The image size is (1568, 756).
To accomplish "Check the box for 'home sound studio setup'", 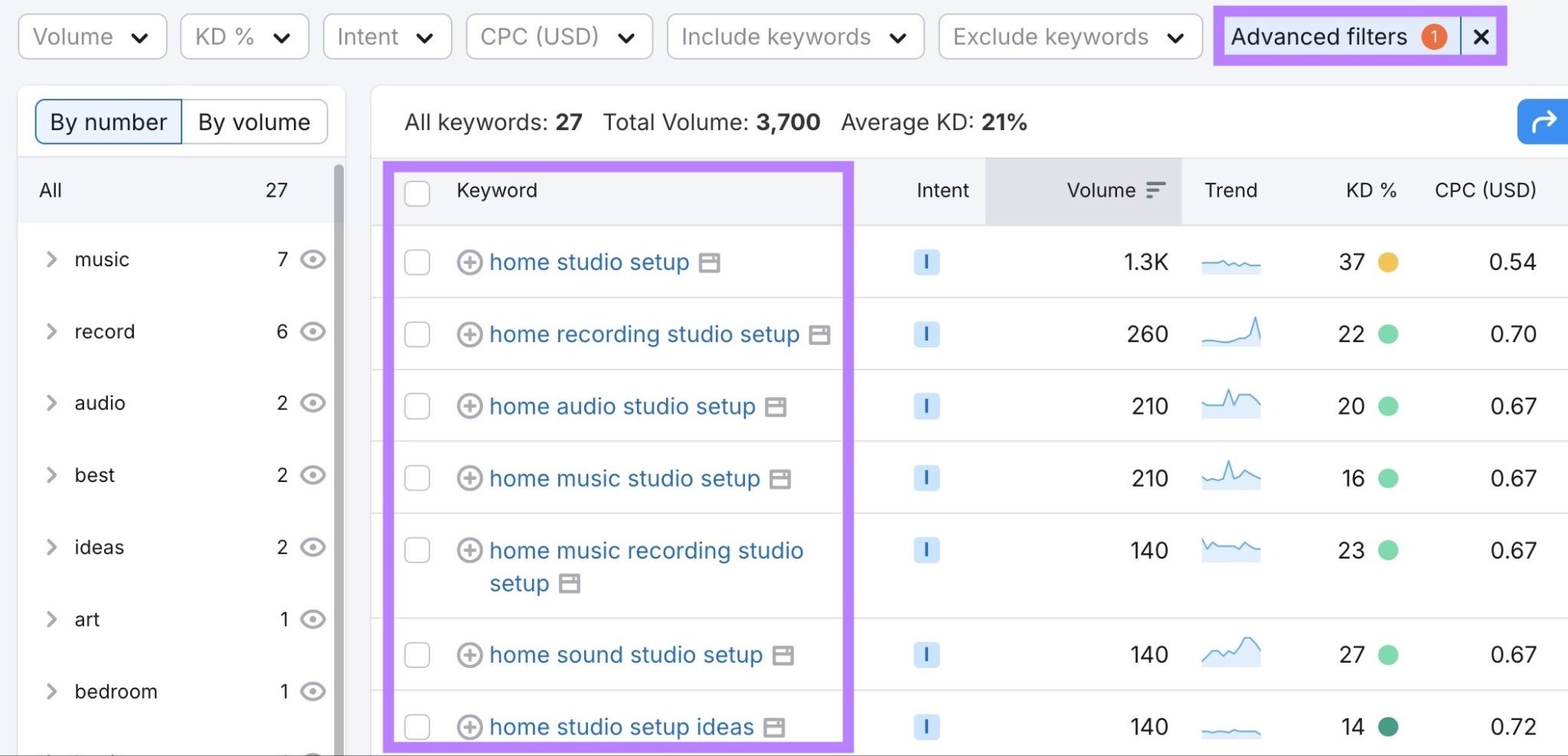I will tap(417, 655).
